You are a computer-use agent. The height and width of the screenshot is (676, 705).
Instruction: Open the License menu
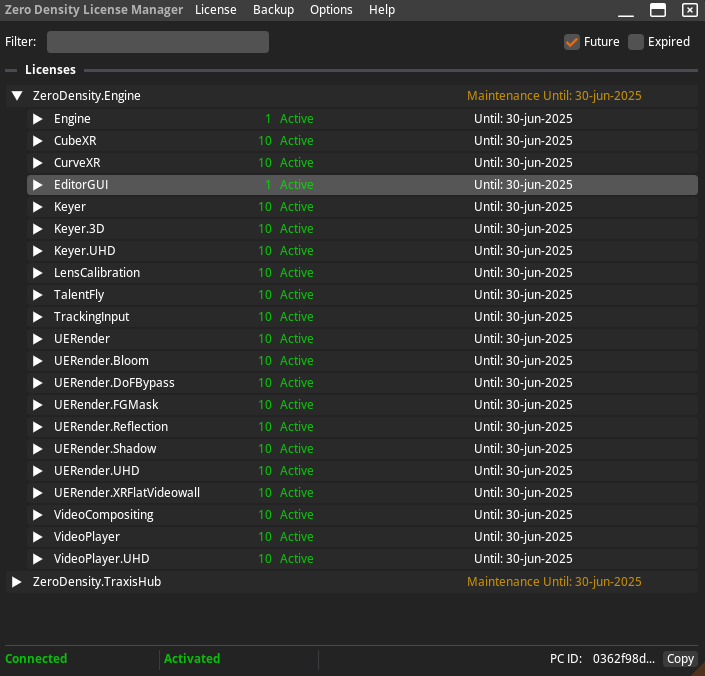click(x=215, y=10)
